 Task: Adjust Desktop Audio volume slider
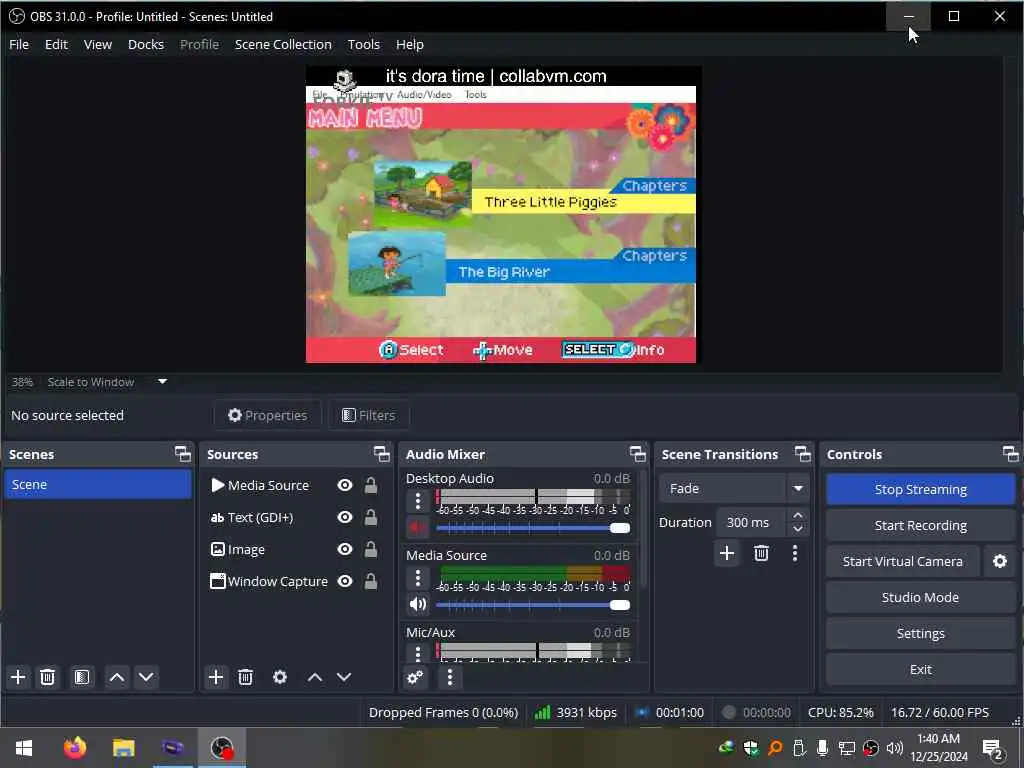[533, 528]
